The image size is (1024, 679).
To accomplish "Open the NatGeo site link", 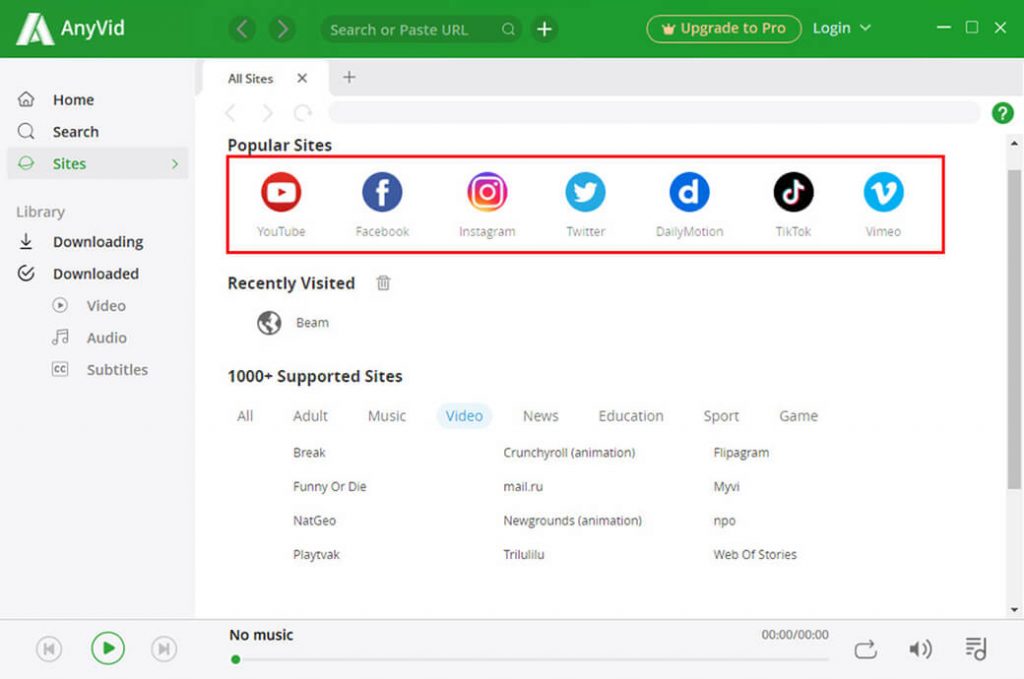I will tap(314, 520).
